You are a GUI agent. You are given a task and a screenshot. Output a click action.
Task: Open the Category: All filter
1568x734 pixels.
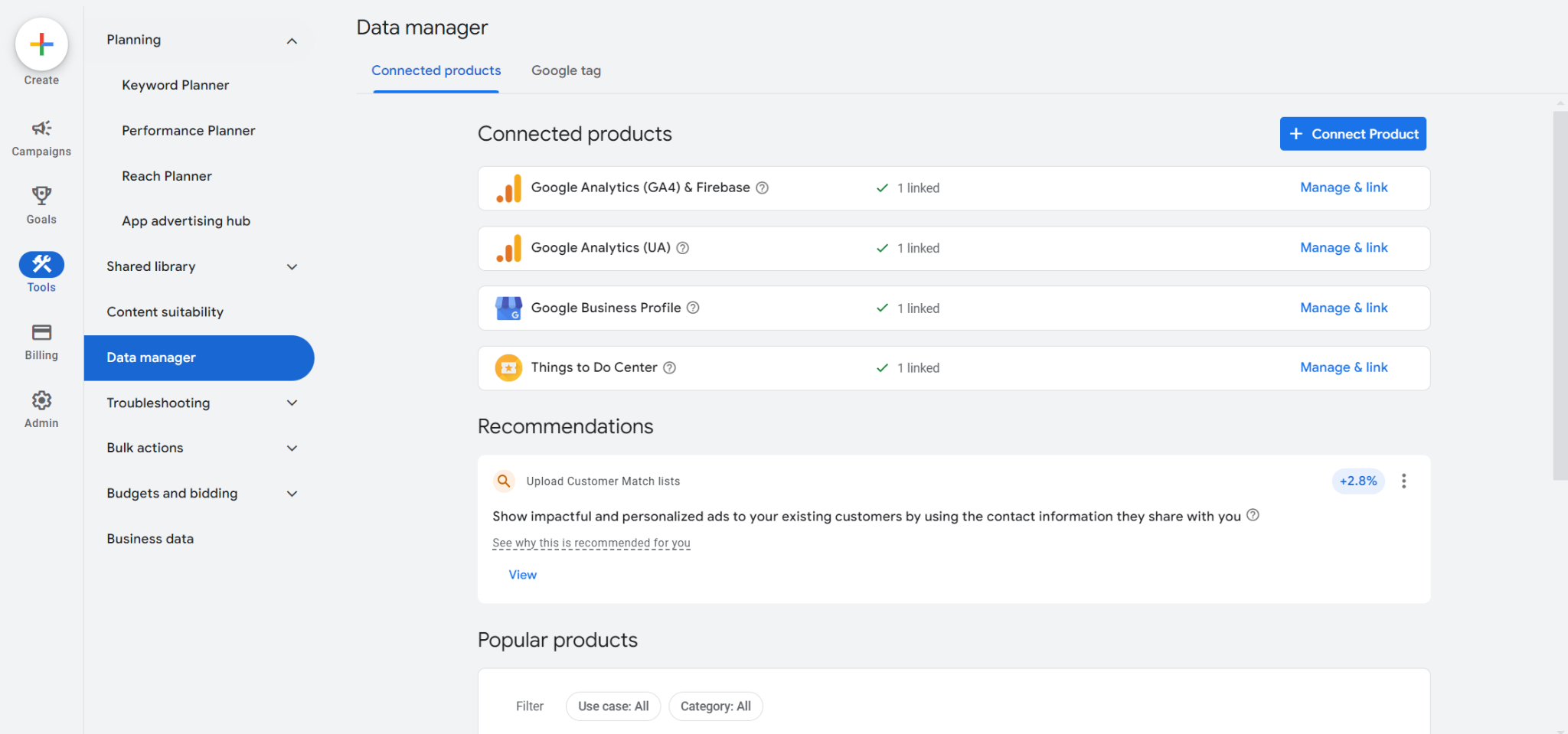coord(715,706)
